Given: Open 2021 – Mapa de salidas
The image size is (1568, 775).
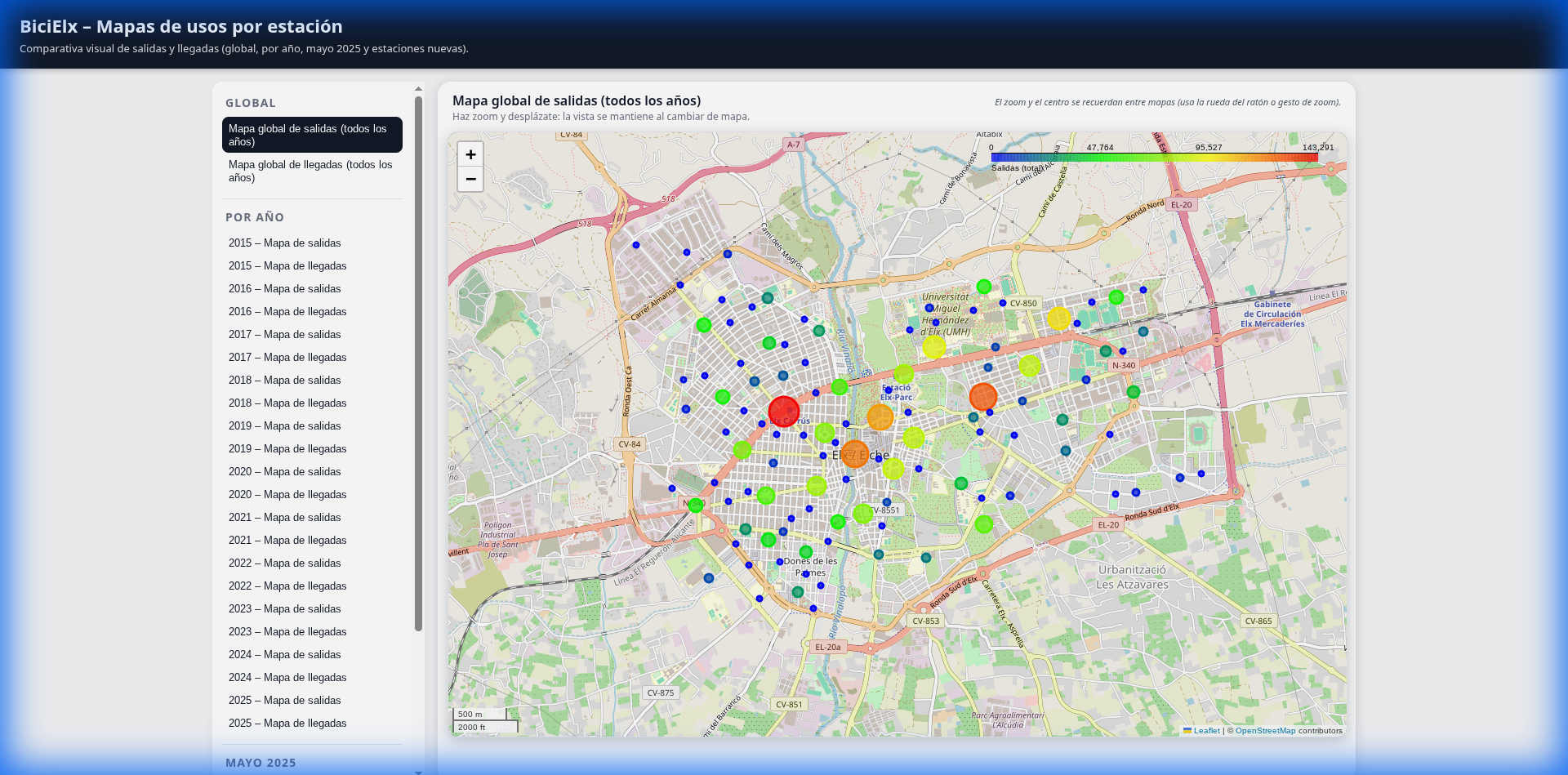Looking at the screenshot, I should coord(312,517).
